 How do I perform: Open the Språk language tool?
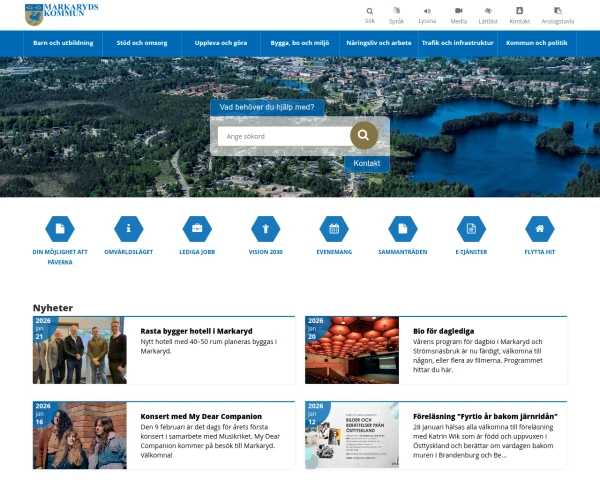tap(397, 13)
